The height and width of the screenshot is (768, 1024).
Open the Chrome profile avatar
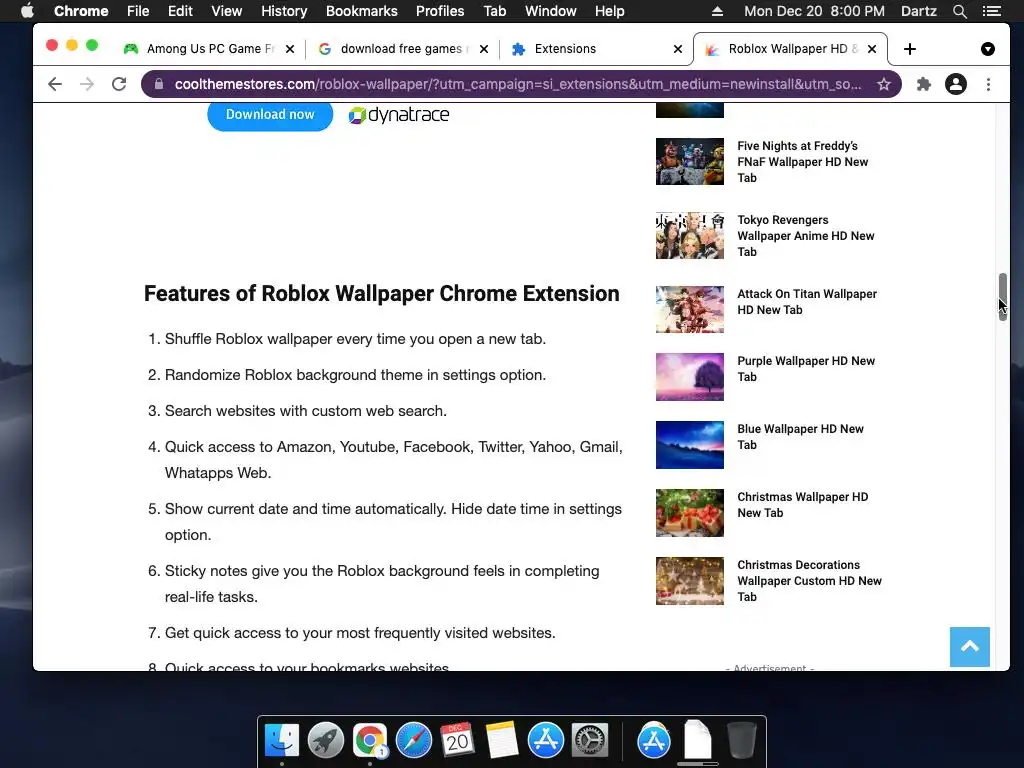pos(955,84)
